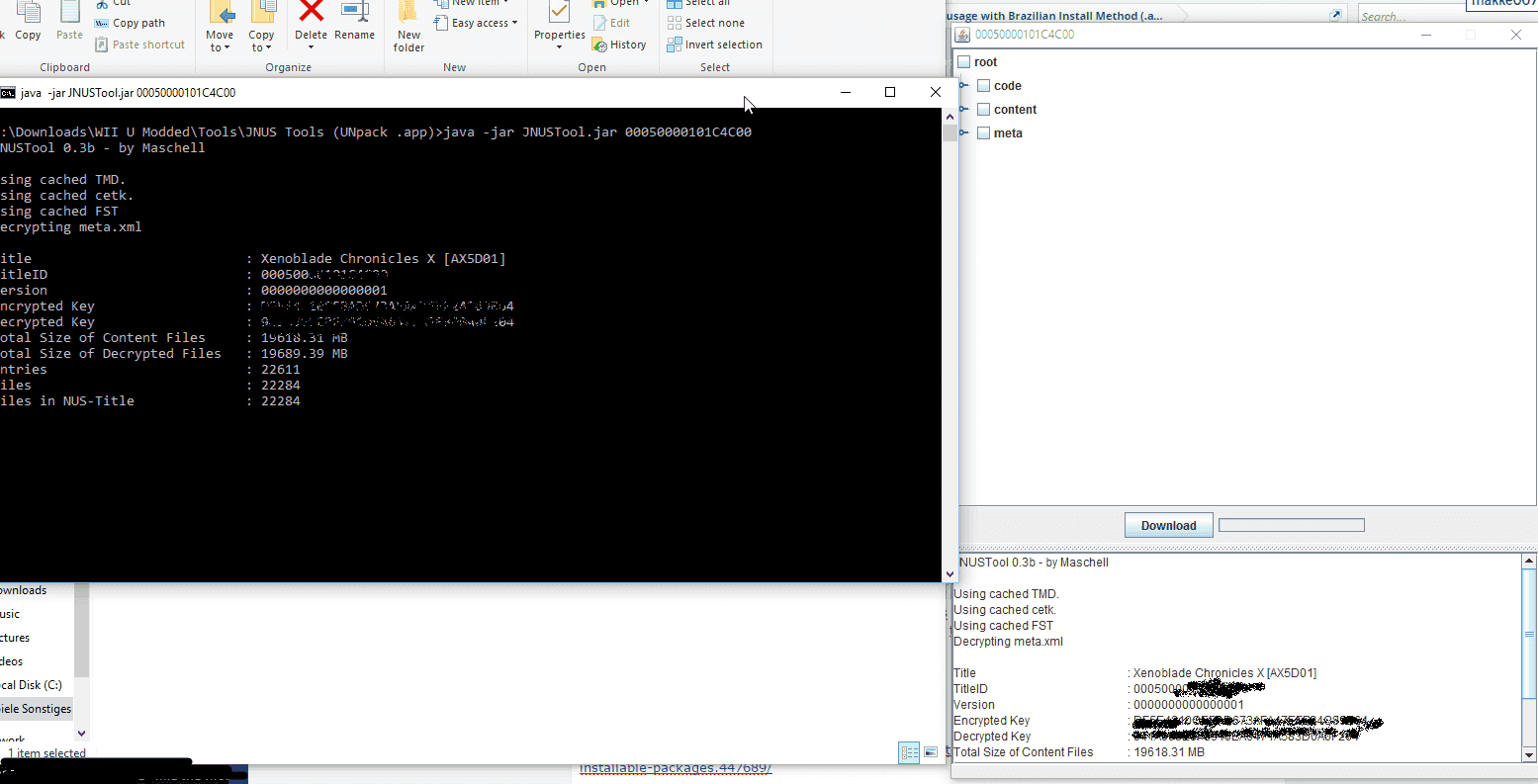Select Local Disk (C:) in the navigation pane
This screenshot has height=784, width=1538.
pos(31,685)
